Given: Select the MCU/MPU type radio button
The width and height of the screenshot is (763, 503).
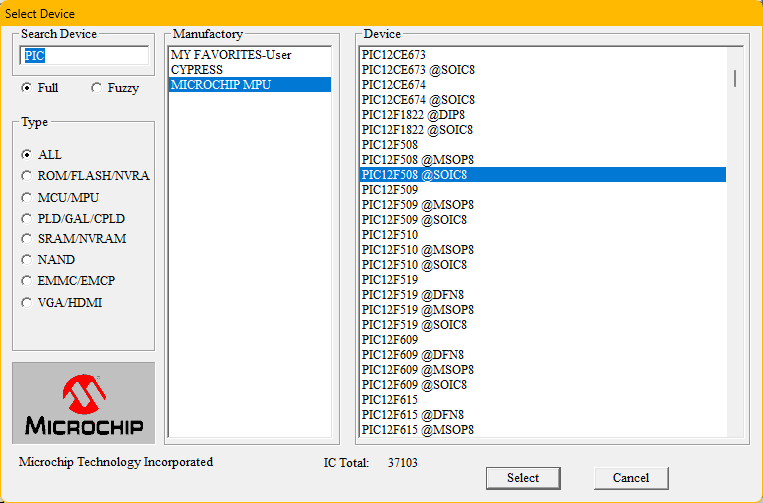Looking at the screenshot, I should (26, 198).
